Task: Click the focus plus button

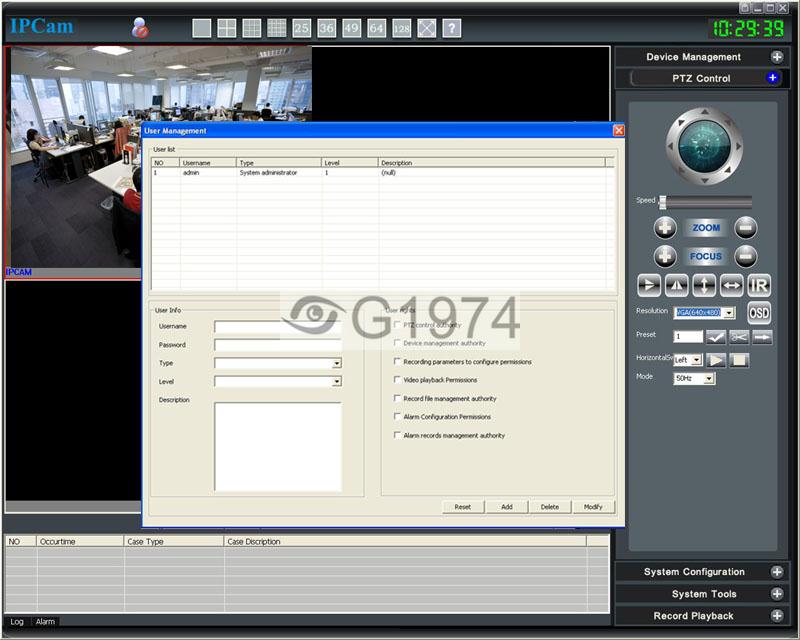Action: [x=665, y=256]
